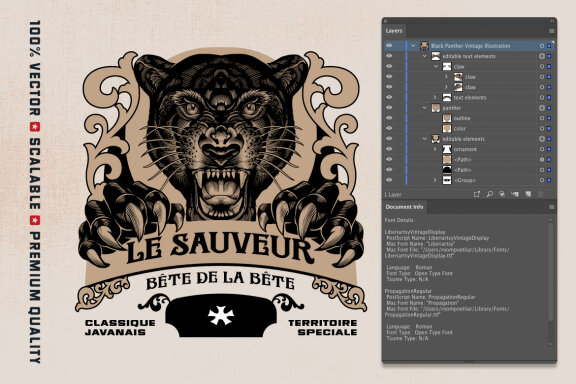This screenshot has height=384, width=576.
Task: Click the Delete Selection trash icon
Action: click(x=541, y=194)
